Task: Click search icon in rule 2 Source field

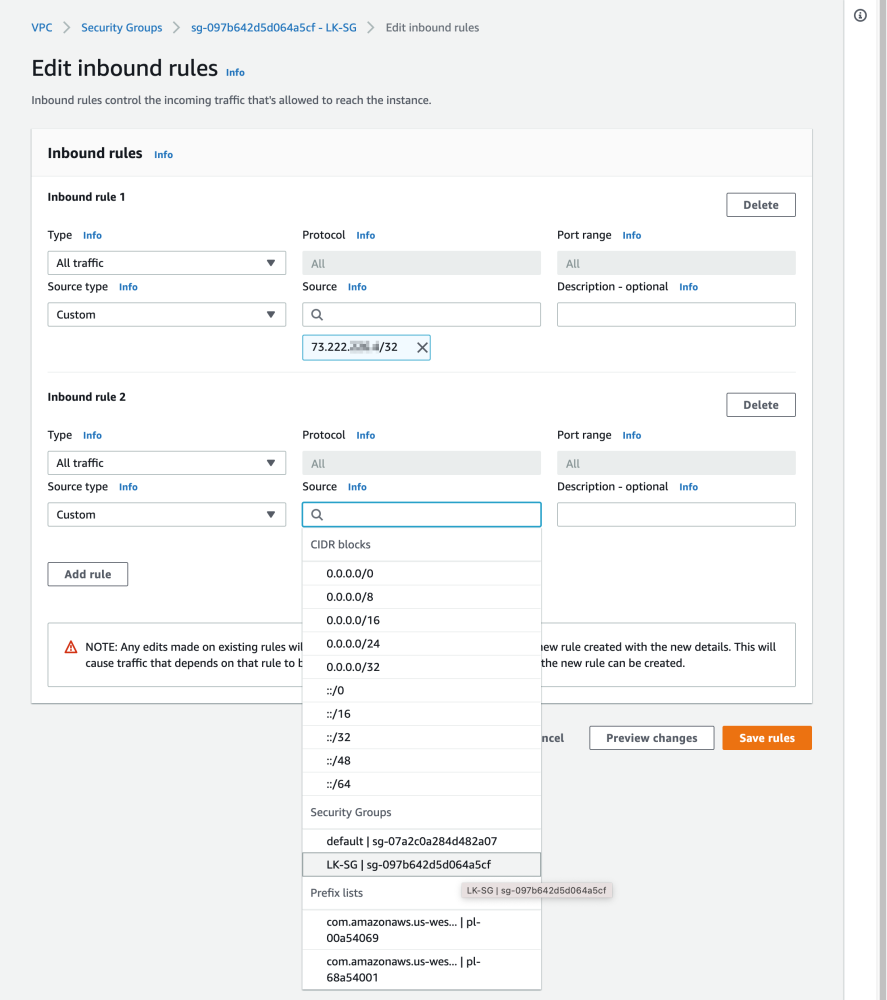Action: (x=318, y=515)
